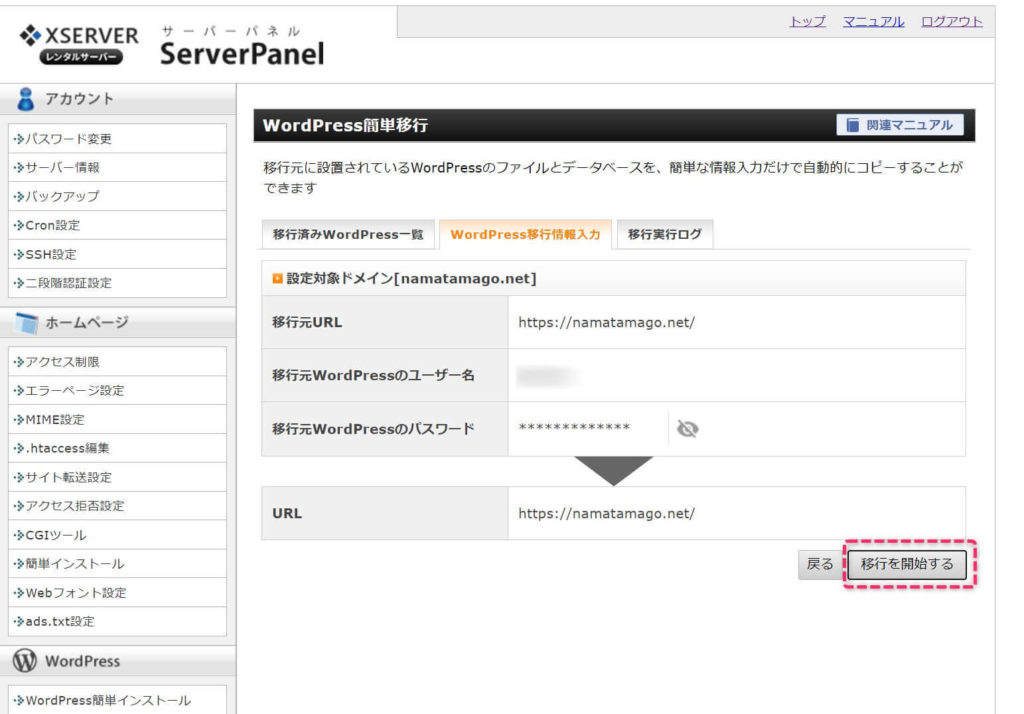Open the トップ link

click(808, 22)
